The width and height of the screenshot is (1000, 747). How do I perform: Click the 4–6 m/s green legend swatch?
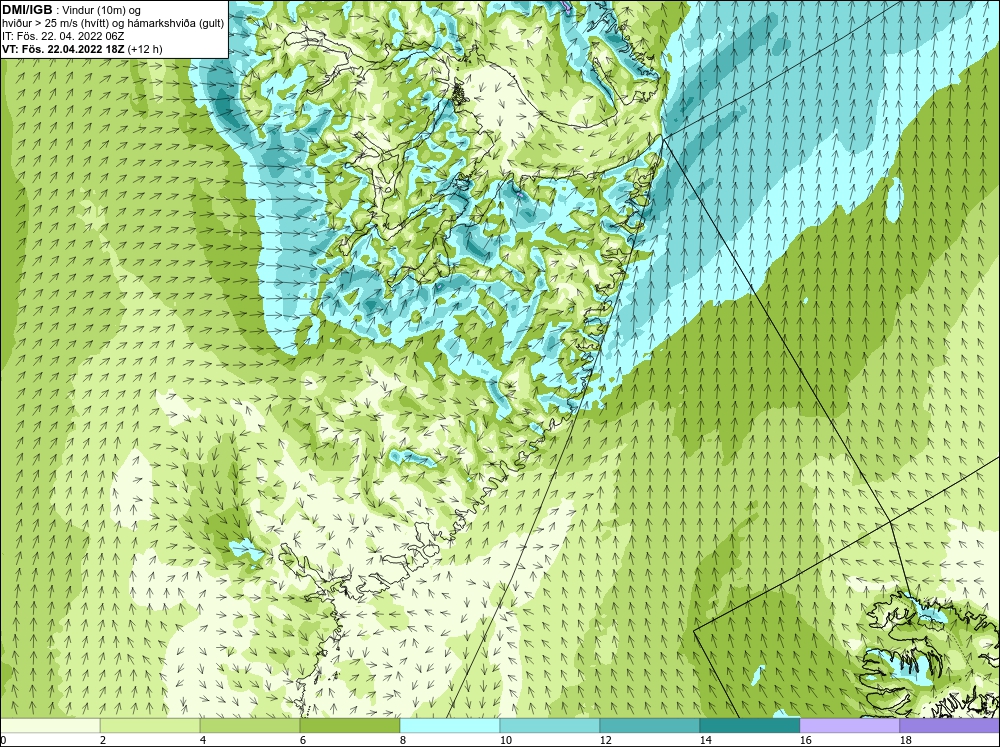point(250,725)
